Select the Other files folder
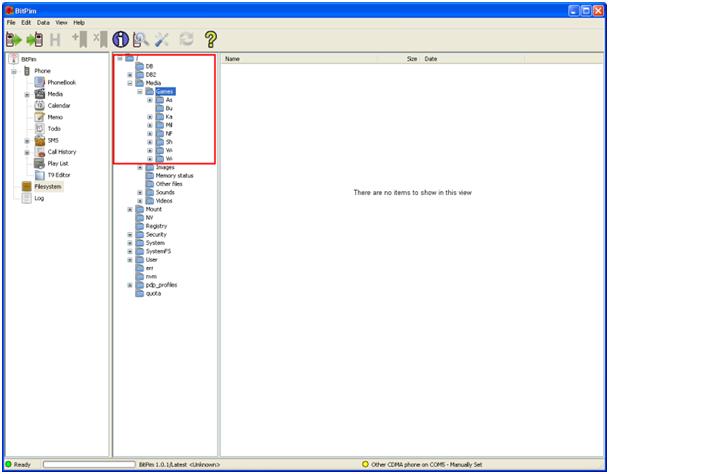 pos(169,184)
